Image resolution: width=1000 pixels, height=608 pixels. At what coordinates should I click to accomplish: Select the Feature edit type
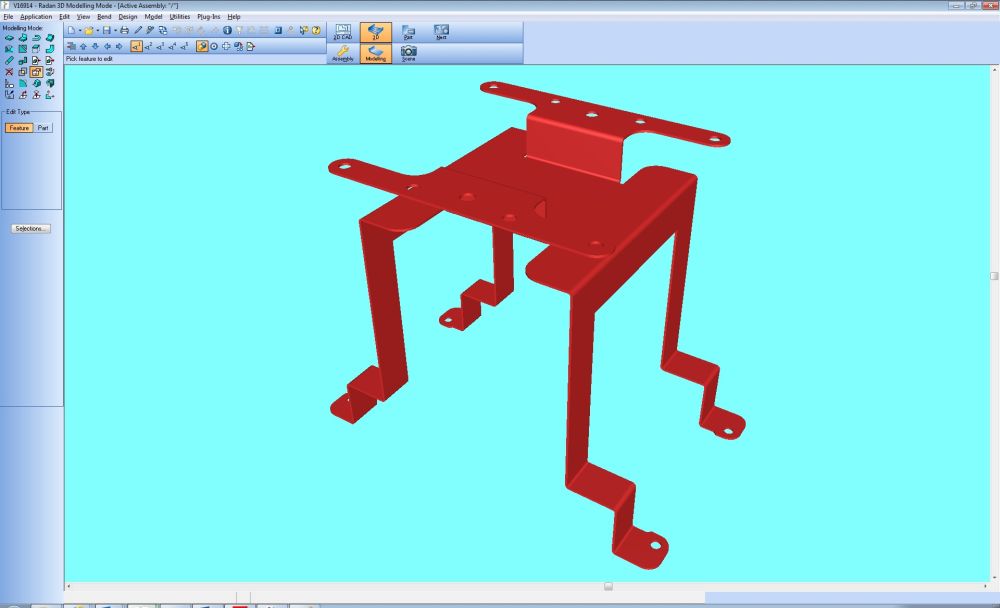(19, 128)
